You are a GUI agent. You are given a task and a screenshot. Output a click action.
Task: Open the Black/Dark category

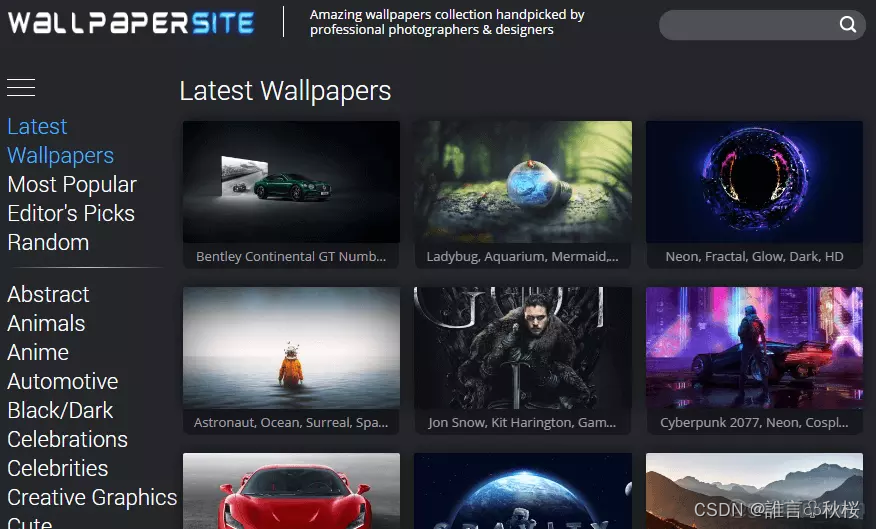pyautogui.click(x=60, y=411)
